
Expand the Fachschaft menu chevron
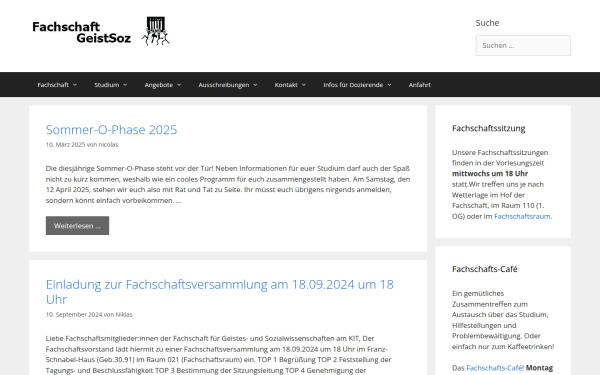(x=75, y=85)
